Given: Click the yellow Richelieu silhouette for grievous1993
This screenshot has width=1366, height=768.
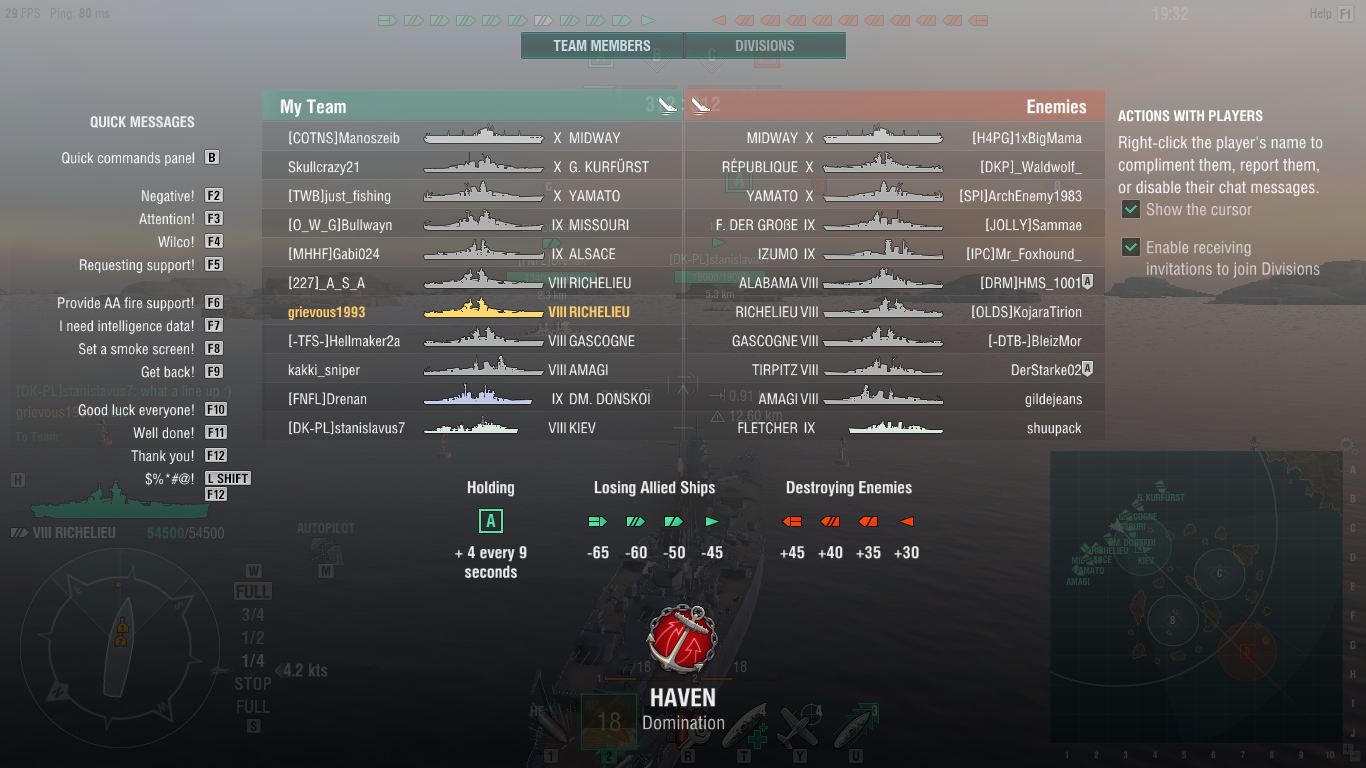Looking at the screenshot, I should 484,311.
